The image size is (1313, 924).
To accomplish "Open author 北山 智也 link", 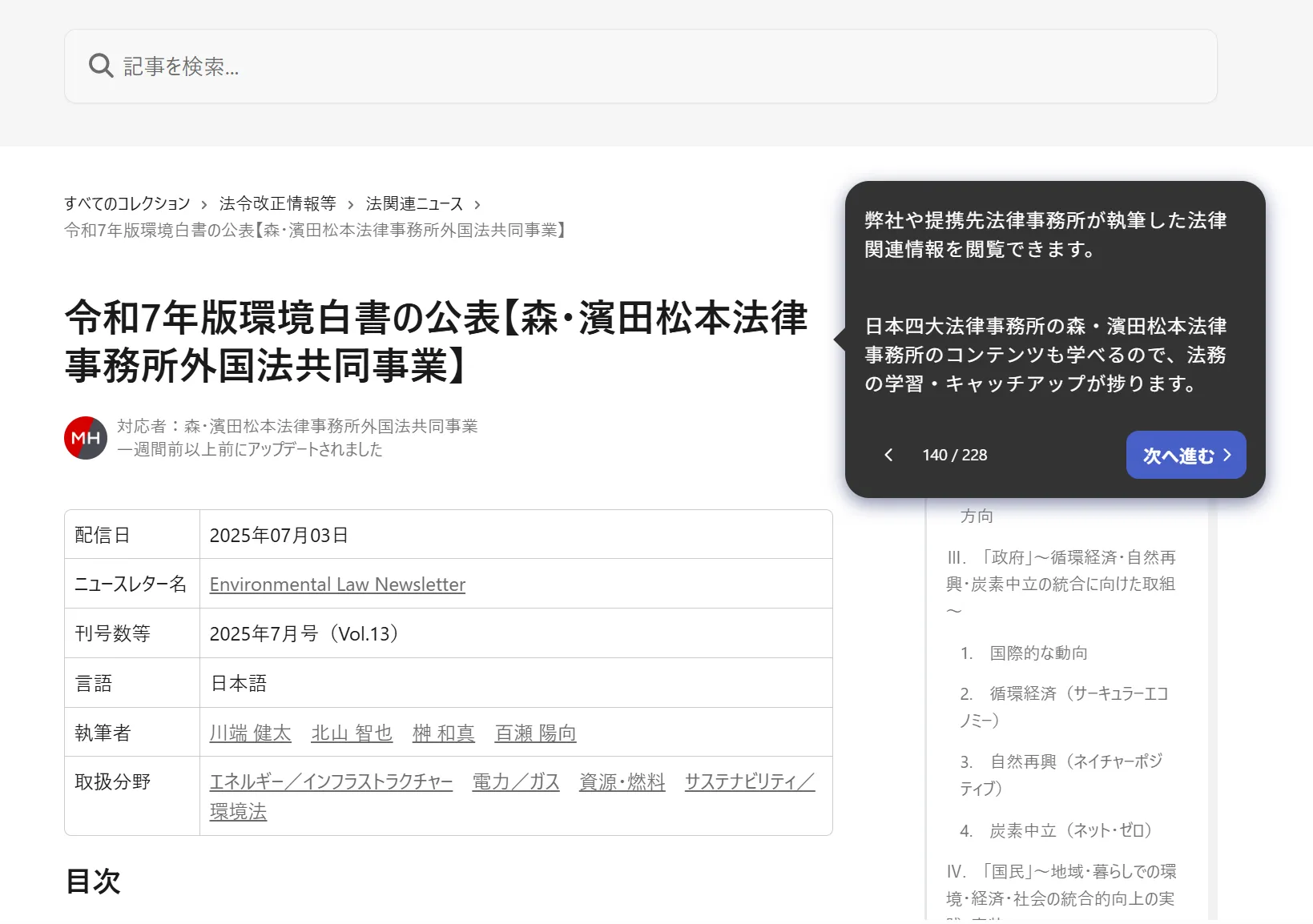I will coord(352,733).
